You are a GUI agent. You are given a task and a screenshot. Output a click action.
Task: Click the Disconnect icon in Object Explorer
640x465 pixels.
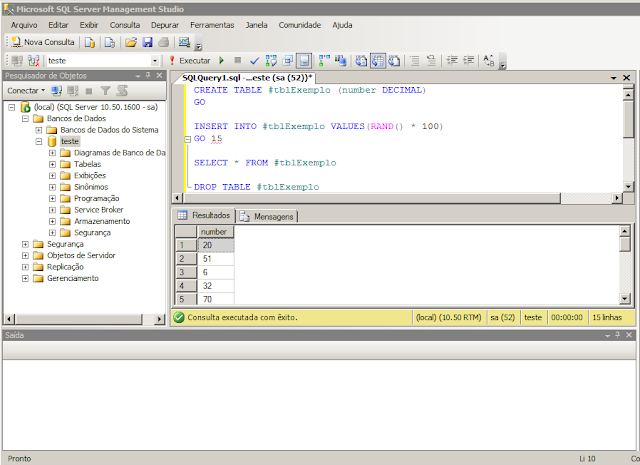tap(73, 91)
